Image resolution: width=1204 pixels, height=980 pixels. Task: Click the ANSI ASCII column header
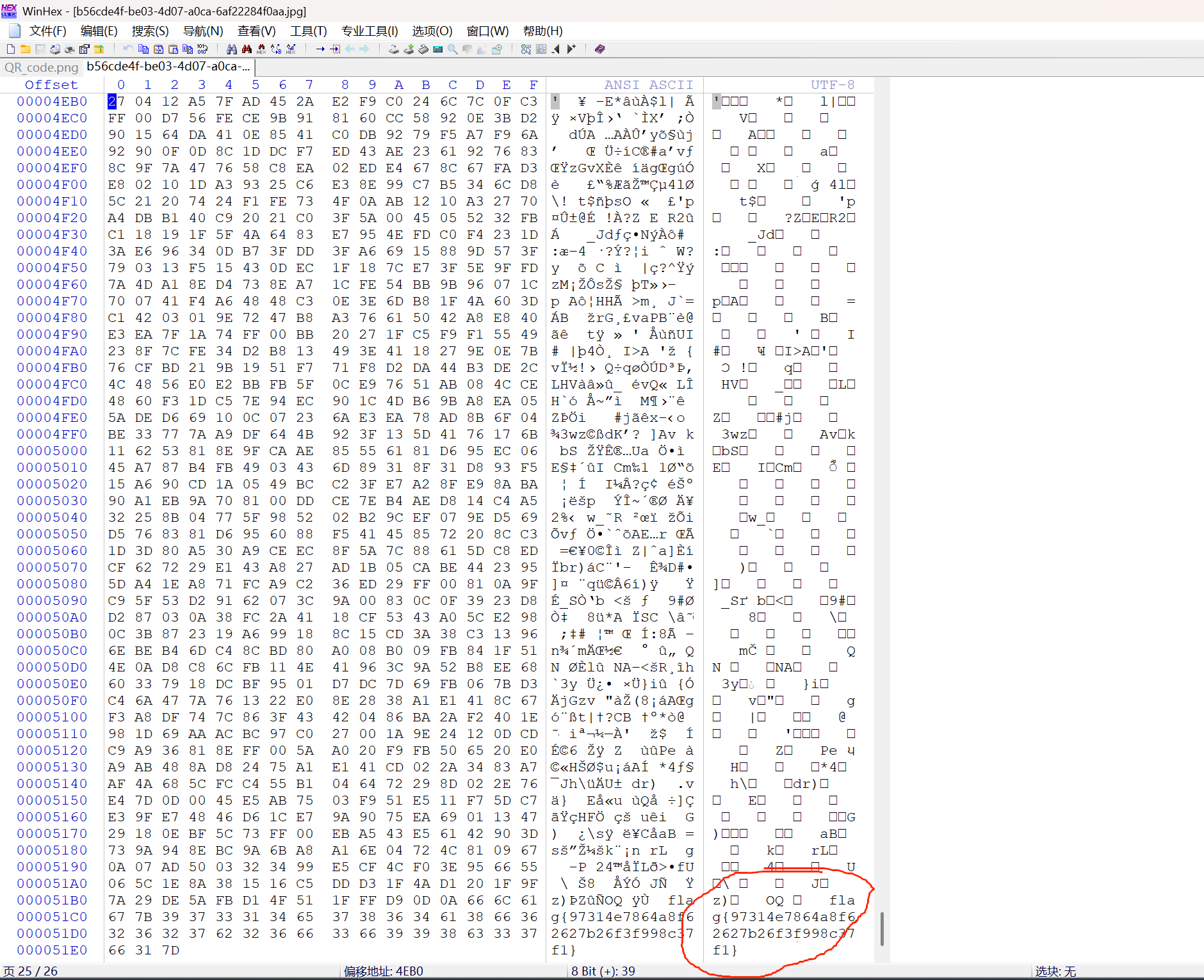click(x=648, y=84)
